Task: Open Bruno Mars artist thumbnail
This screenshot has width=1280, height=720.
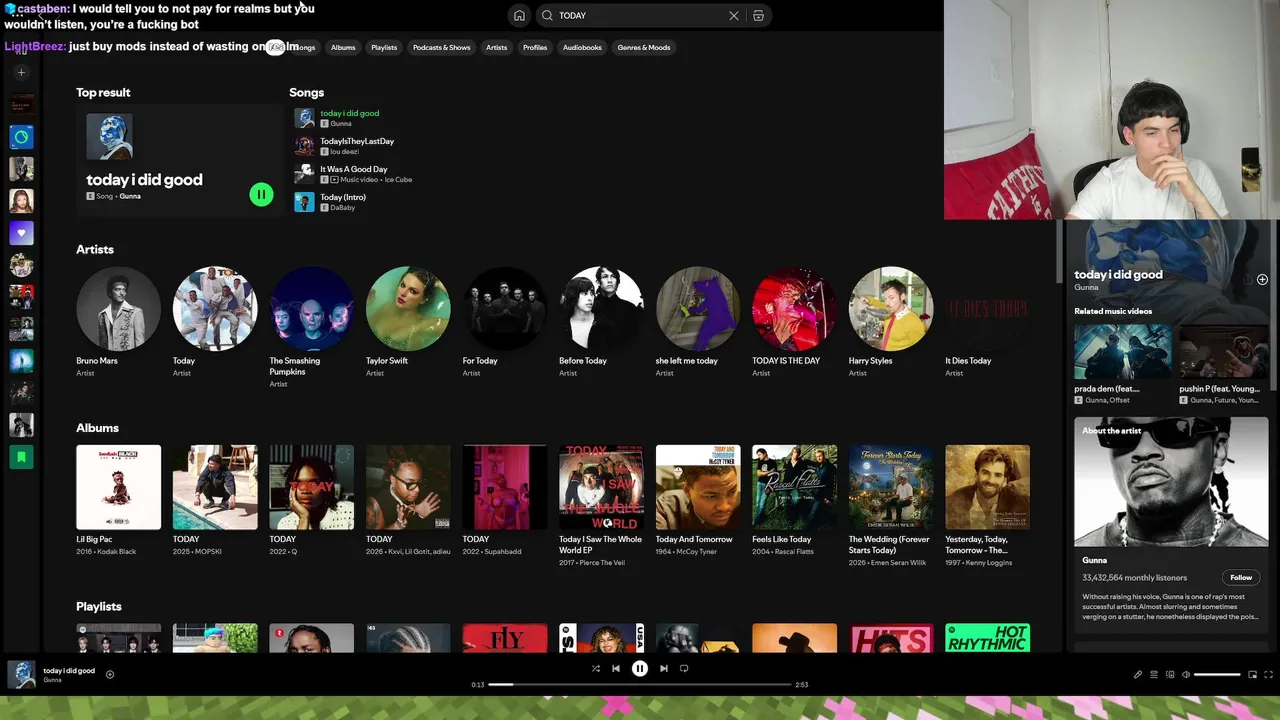Action: (x=118, y=308)
